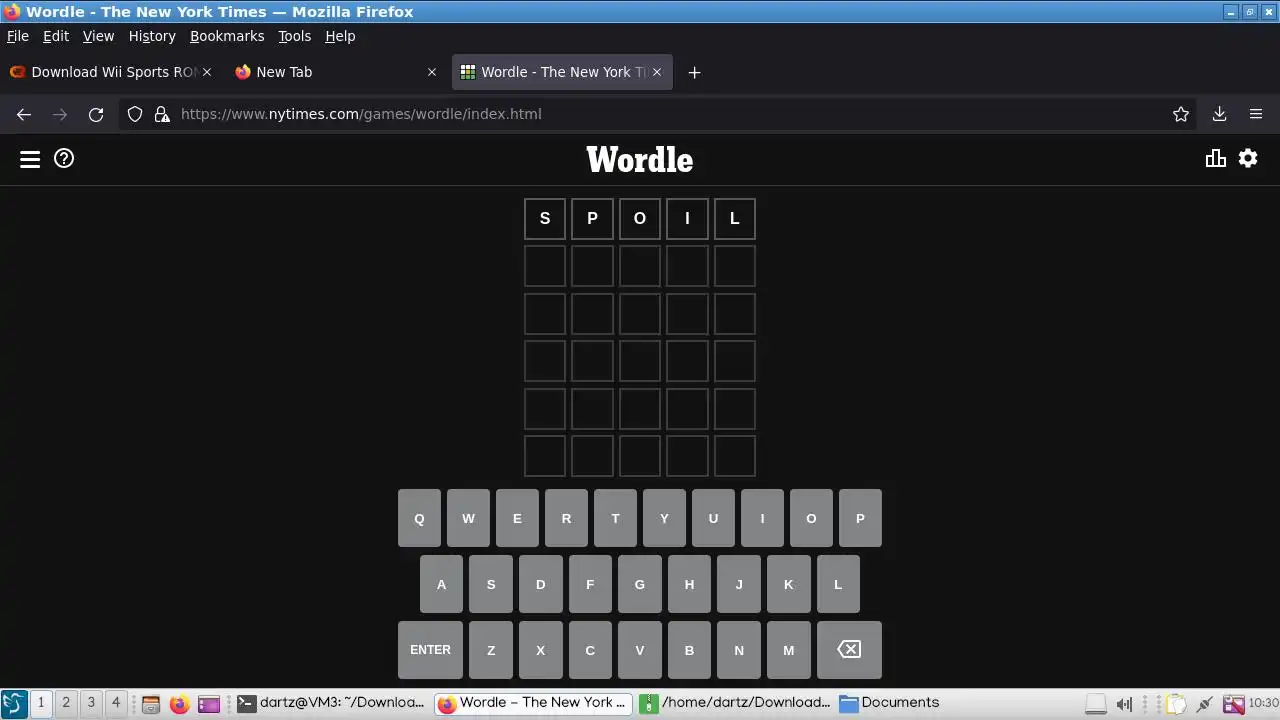Go back with the browser back arrow
The image size is (1280, 720).
pyautogui.click(x=24, y=114)
